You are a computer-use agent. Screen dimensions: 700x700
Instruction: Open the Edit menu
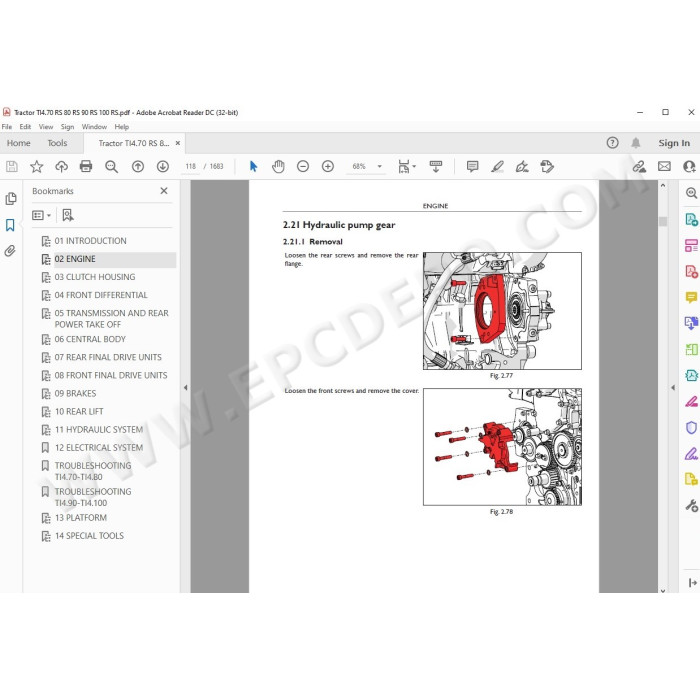(25, 127)
